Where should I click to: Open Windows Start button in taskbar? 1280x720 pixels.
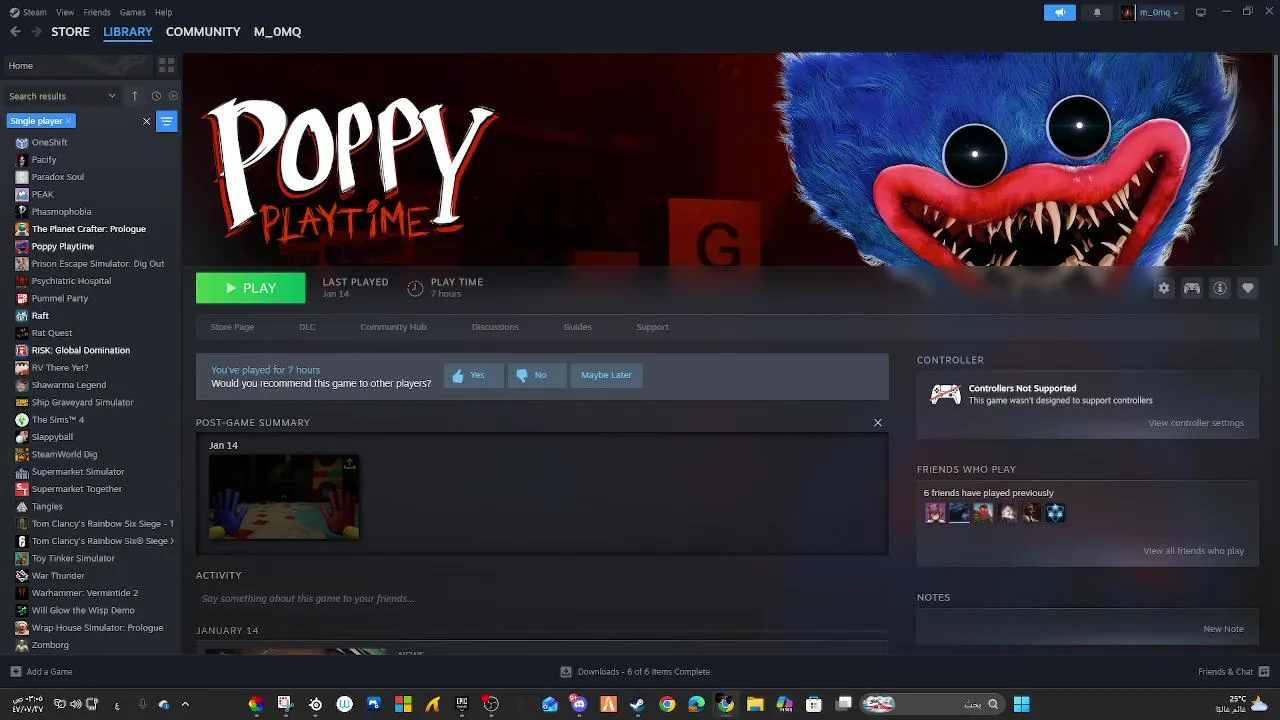pyautogui.click(x=1021, y=704)
